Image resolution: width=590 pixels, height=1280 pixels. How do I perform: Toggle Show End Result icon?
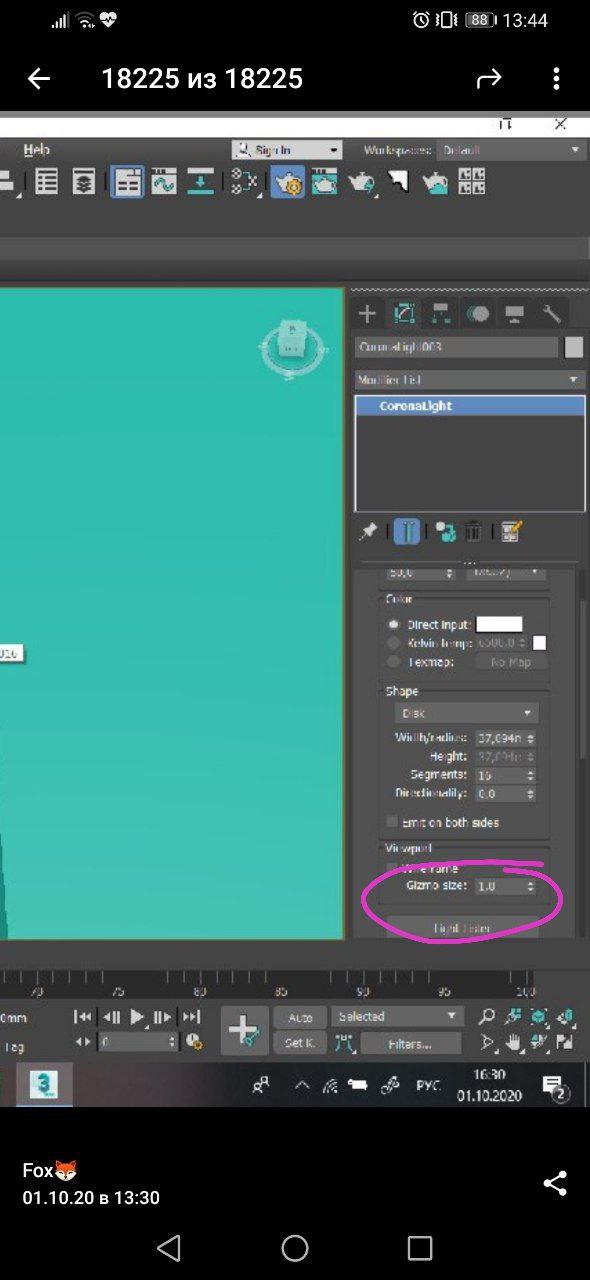pyautogui.click(x=406, y=531)
